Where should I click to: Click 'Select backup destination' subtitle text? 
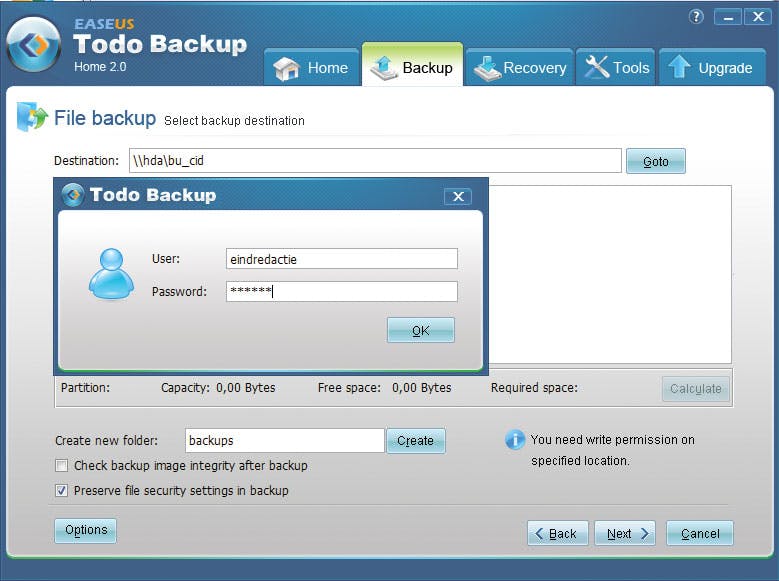tap(234, 121)
